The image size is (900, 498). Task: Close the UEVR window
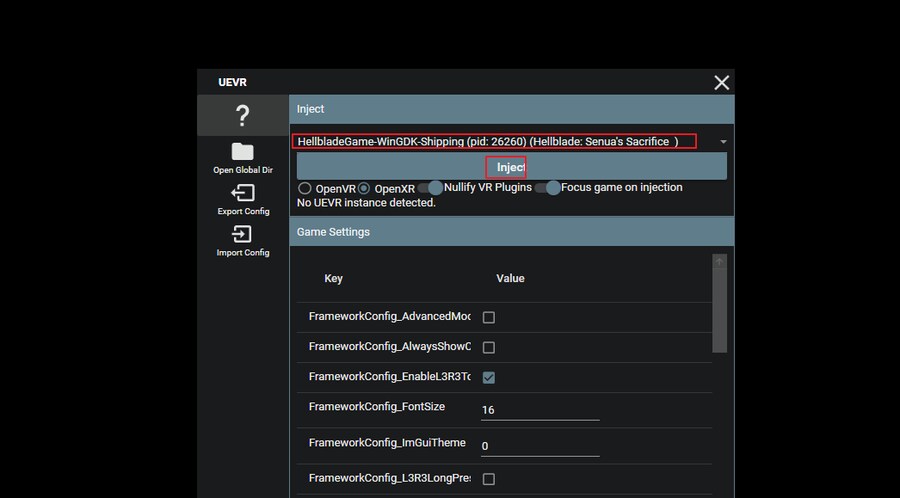[x=721, y=83]
